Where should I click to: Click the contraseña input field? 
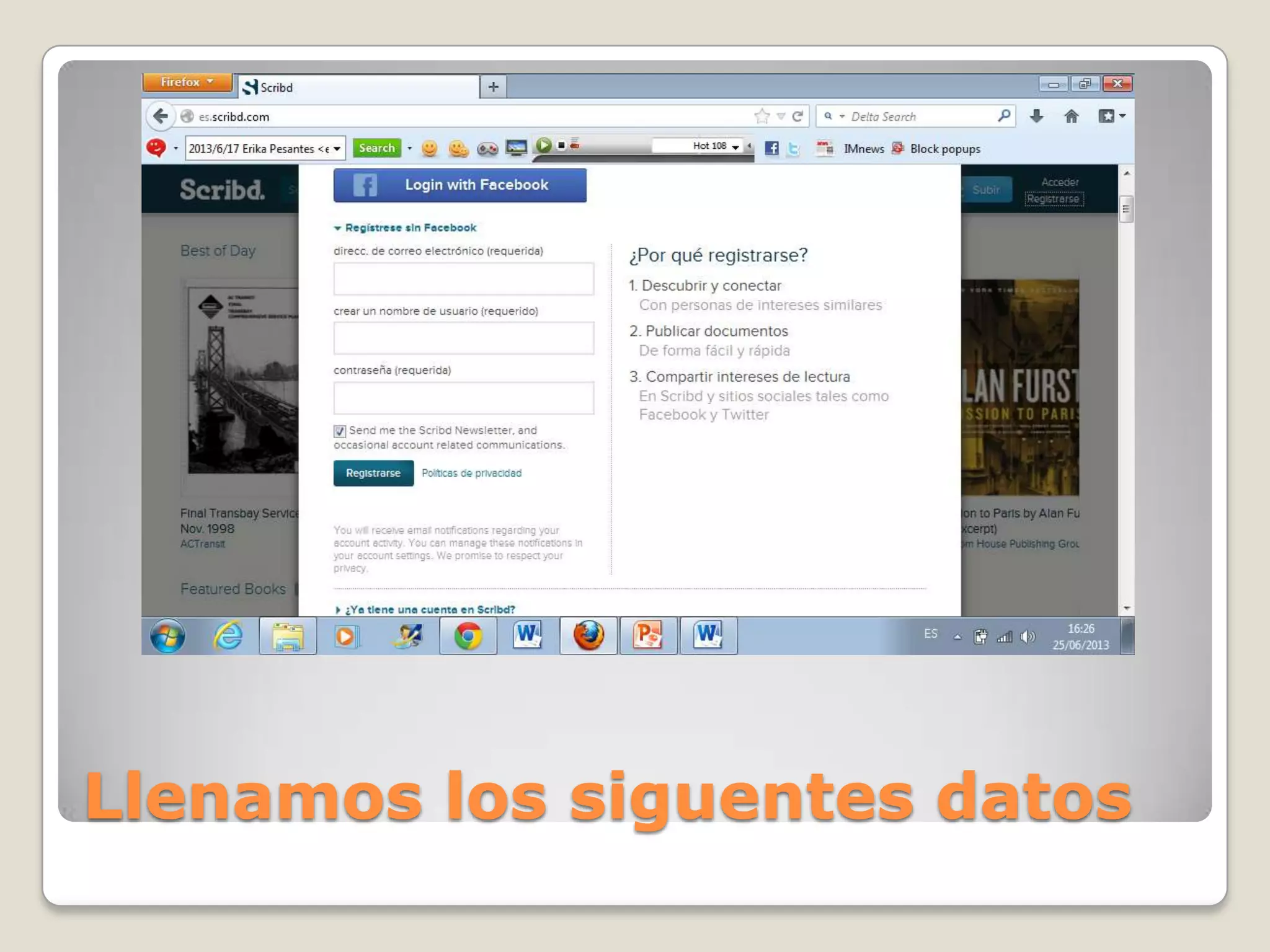(464, 398)
